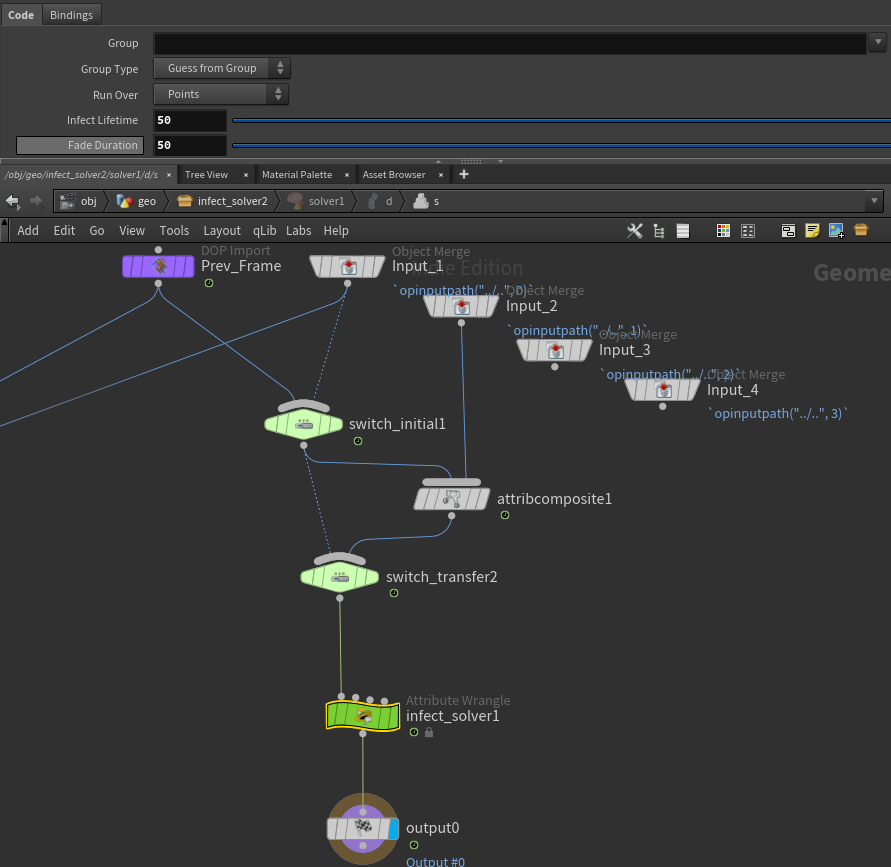Click the sticky note icon in network toolbar
The height and width of the screenshot is (867, 891).
[x=812, y=231]
